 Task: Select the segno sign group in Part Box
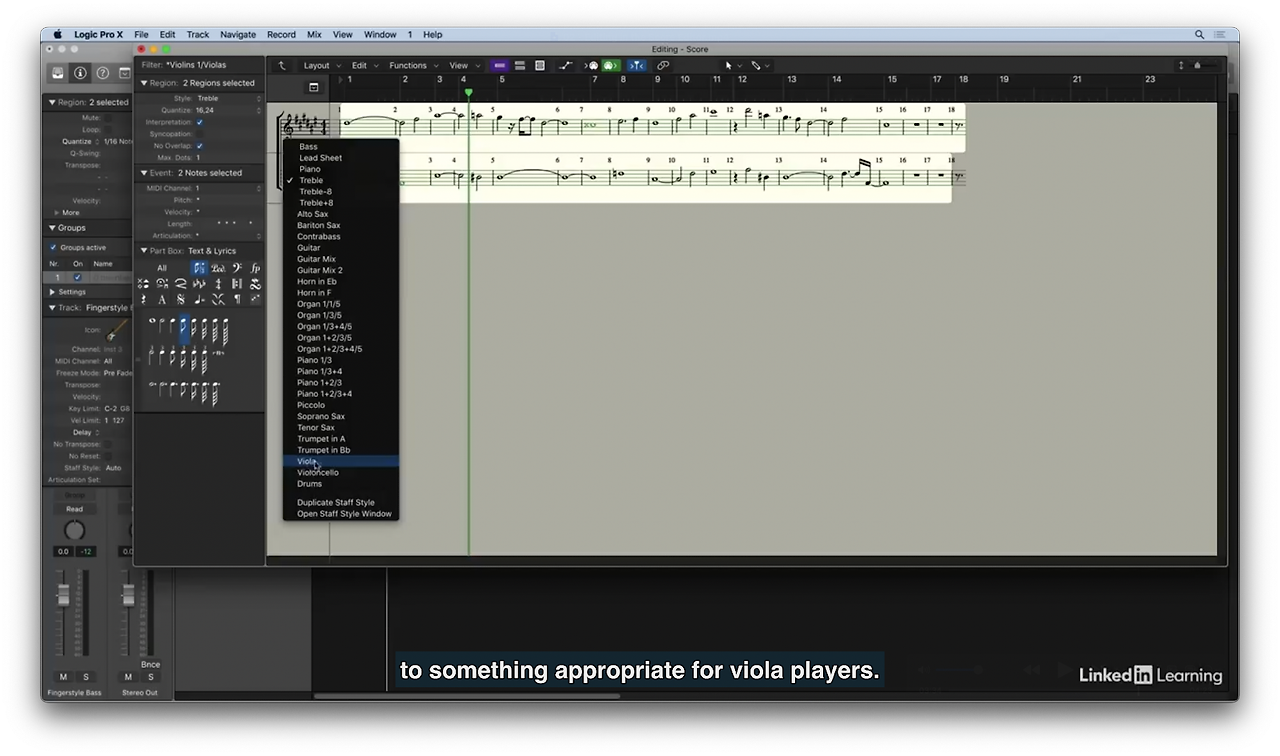tap(180, 299)
